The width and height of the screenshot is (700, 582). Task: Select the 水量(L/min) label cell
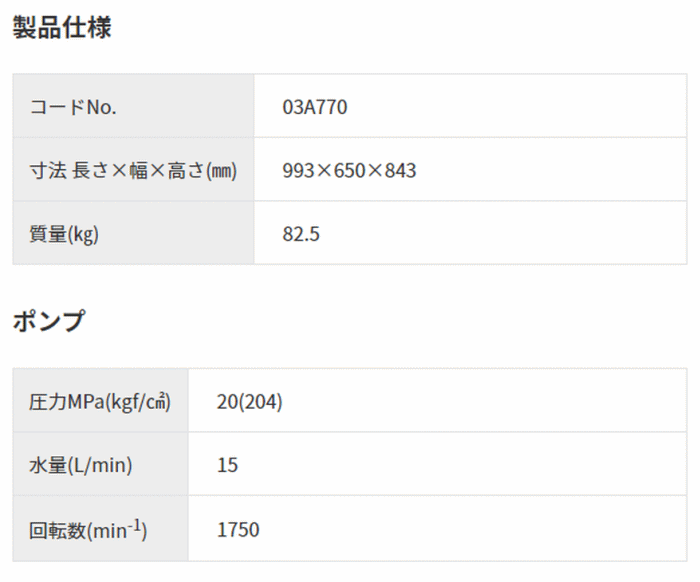point(101,464)
